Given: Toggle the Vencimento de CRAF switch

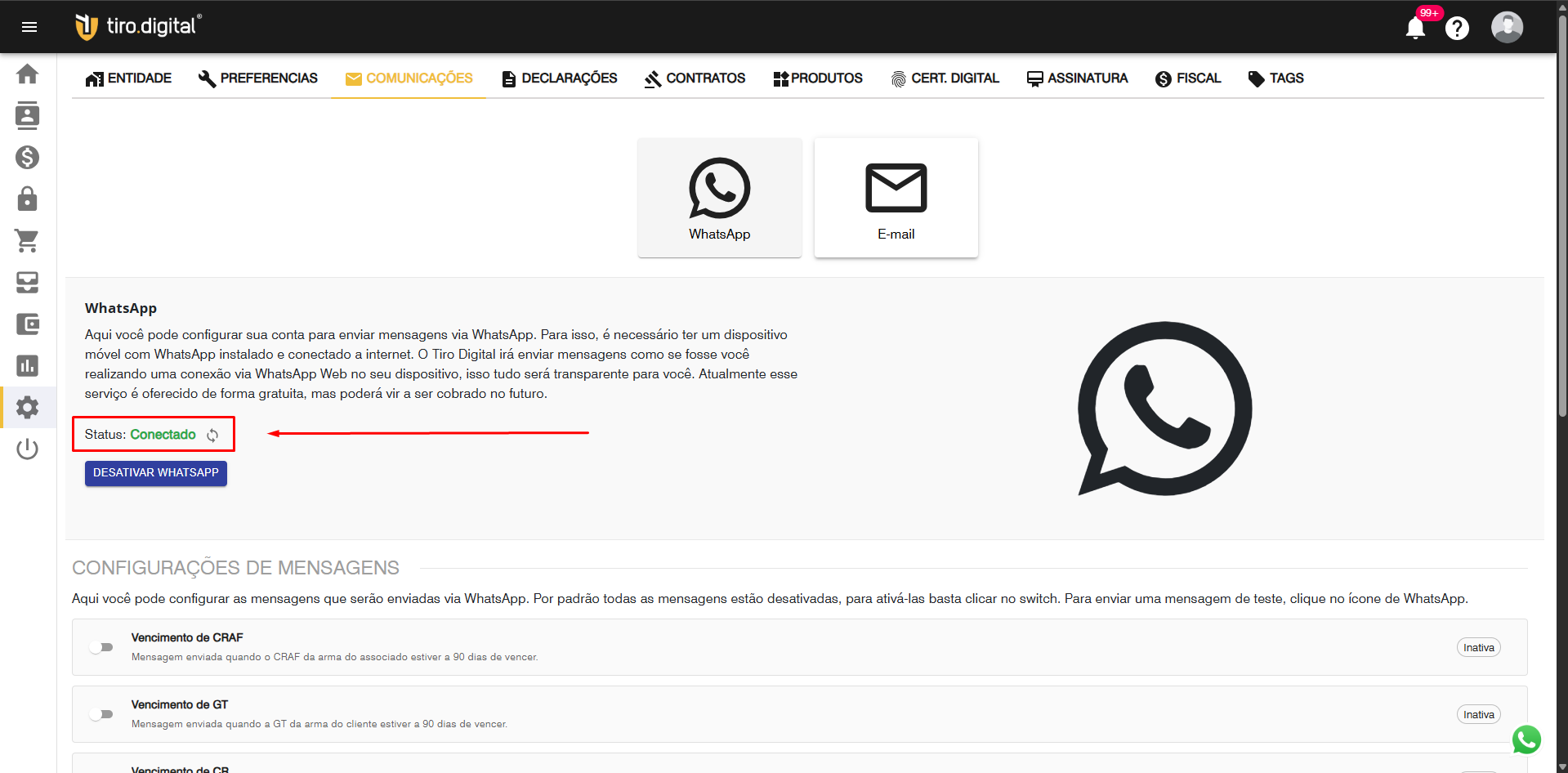Looking at the screenshot, I should (x=101, y=647).
